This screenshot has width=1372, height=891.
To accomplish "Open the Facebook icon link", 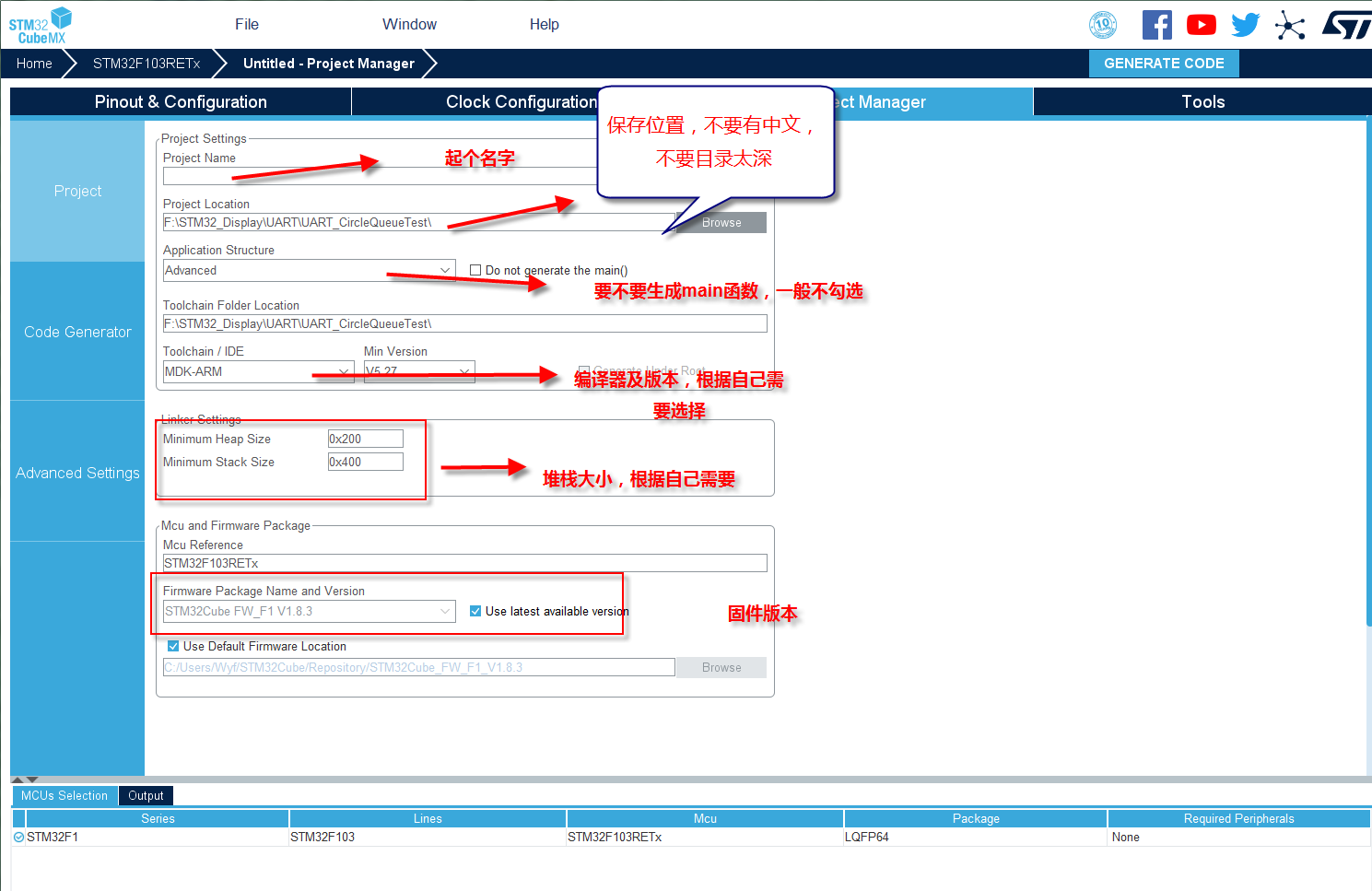I will click(1157, 25).
